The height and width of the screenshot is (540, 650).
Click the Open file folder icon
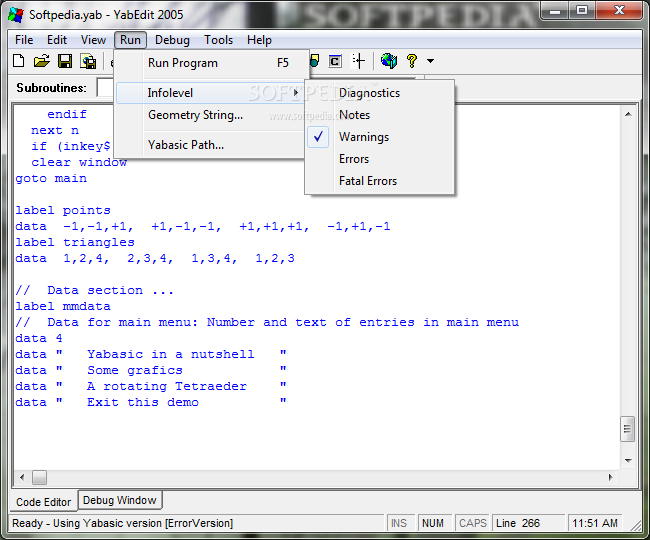click(x=41, y=61)
